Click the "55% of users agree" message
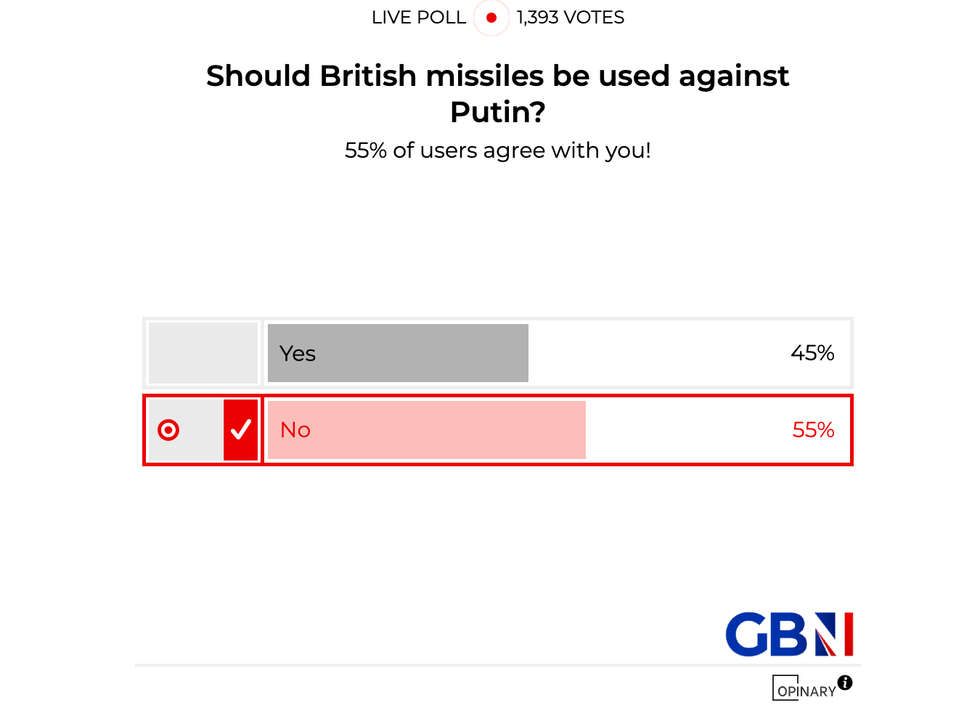980x709 pixels. tap(498, 152)
